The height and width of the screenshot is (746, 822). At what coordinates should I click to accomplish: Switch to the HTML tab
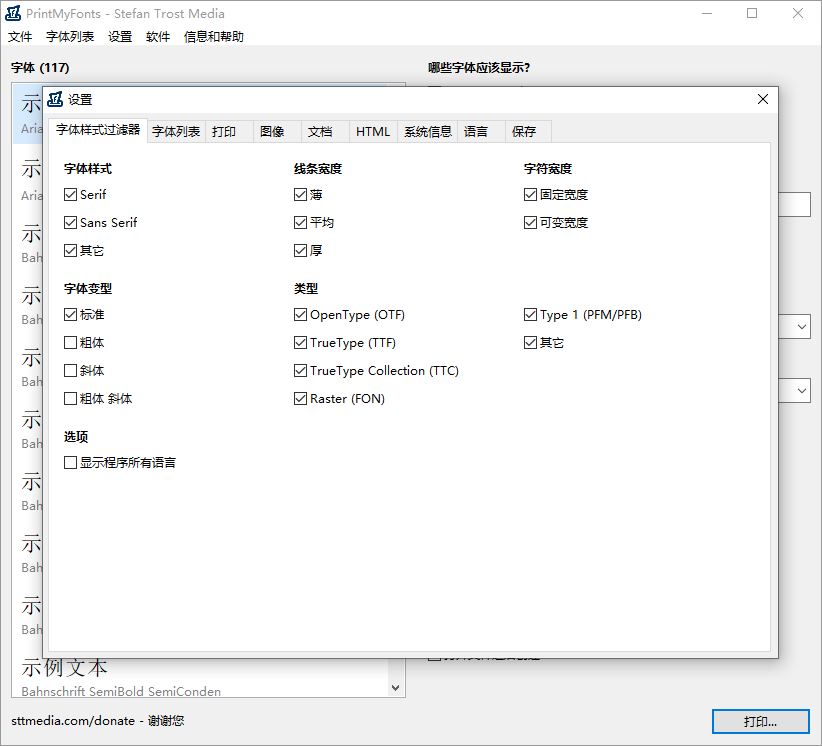coord(373,132)
